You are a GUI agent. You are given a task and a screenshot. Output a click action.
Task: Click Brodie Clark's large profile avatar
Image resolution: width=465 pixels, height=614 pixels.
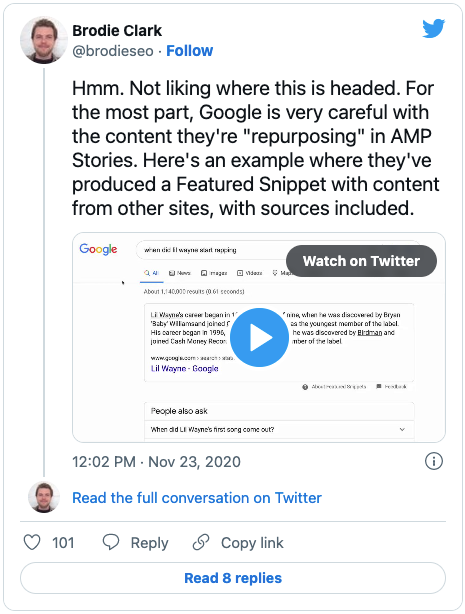44,40
